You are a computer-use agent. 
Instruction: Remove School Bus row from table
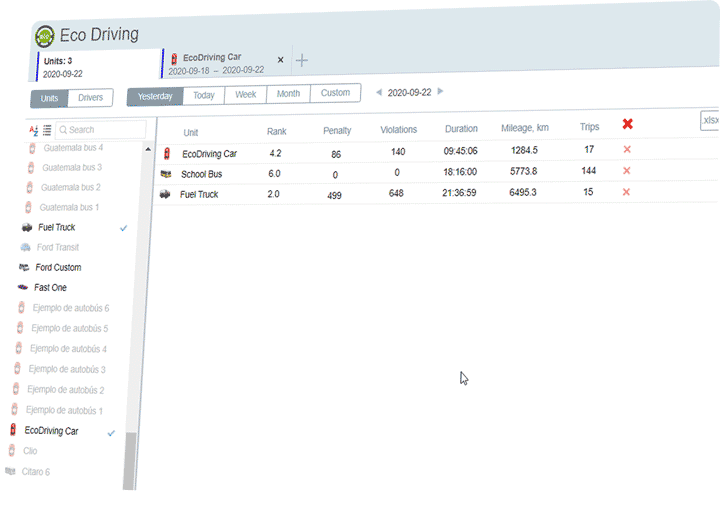click(626, 170)
